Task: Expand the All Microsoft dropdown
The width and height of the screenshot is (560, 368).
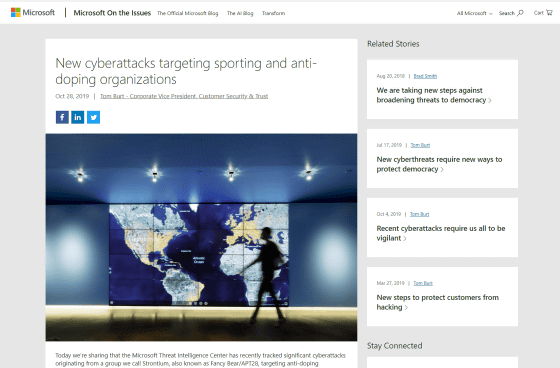Action: [x=474, y=13]
